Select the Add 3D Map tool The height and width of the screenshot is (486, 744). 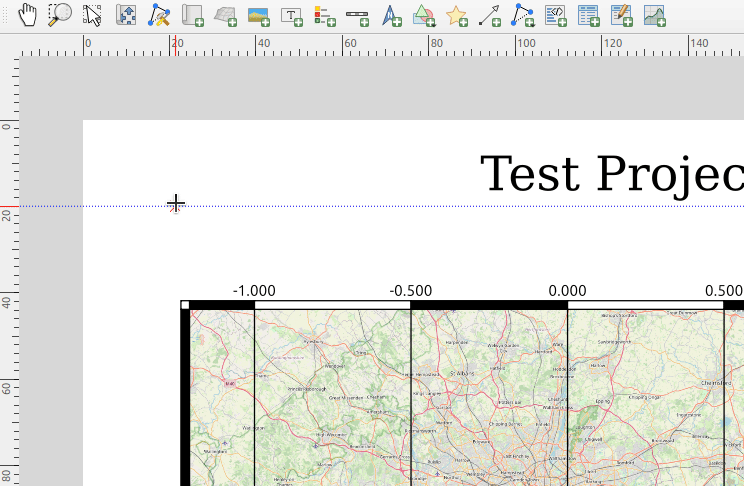pyautogui.click(x=225, y=15)
